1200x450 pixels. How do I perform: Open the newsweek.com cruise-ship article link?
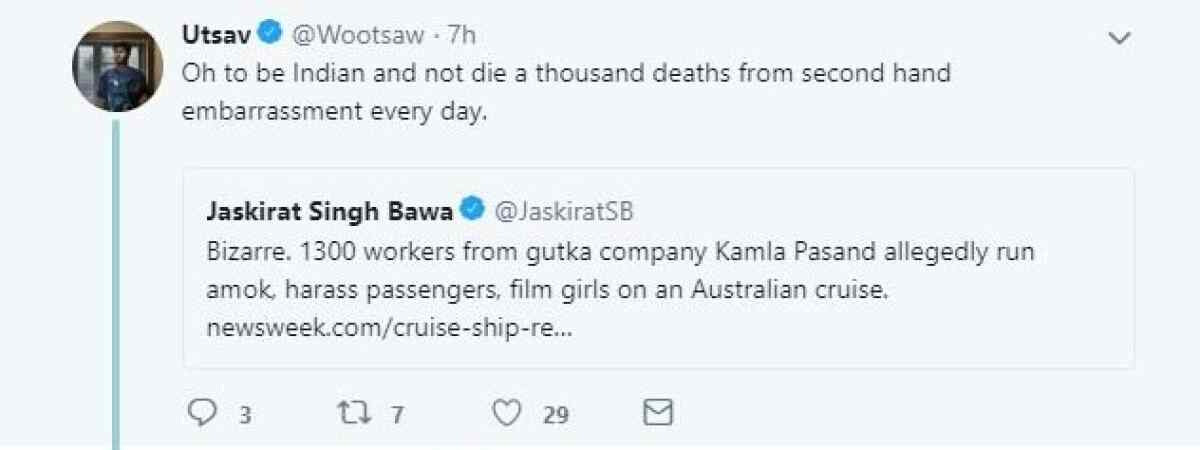pos(388,326)
